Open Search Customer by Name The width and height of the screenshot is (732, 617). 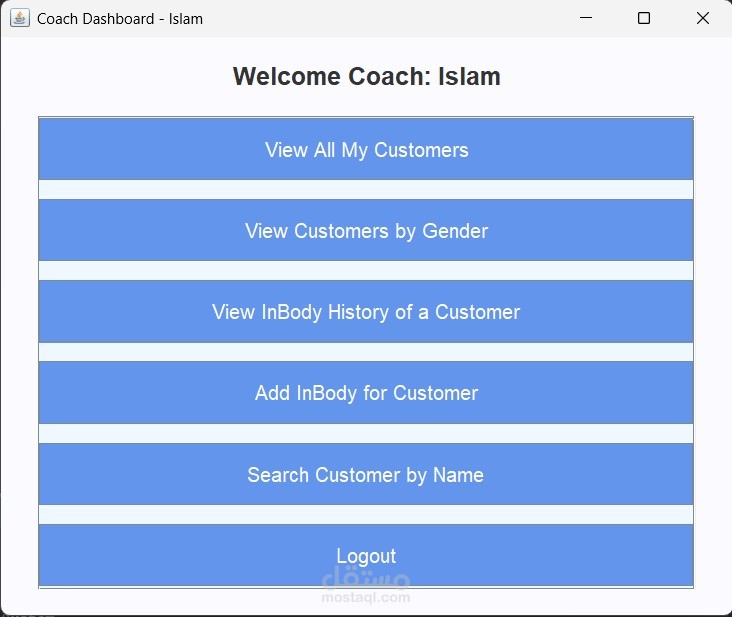coord(366,475)
